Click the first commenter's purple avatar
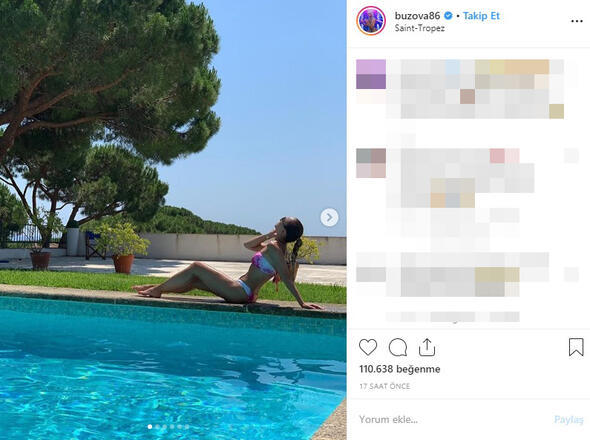590x440 pixels. pyautogui.click(x=371, y=74)
